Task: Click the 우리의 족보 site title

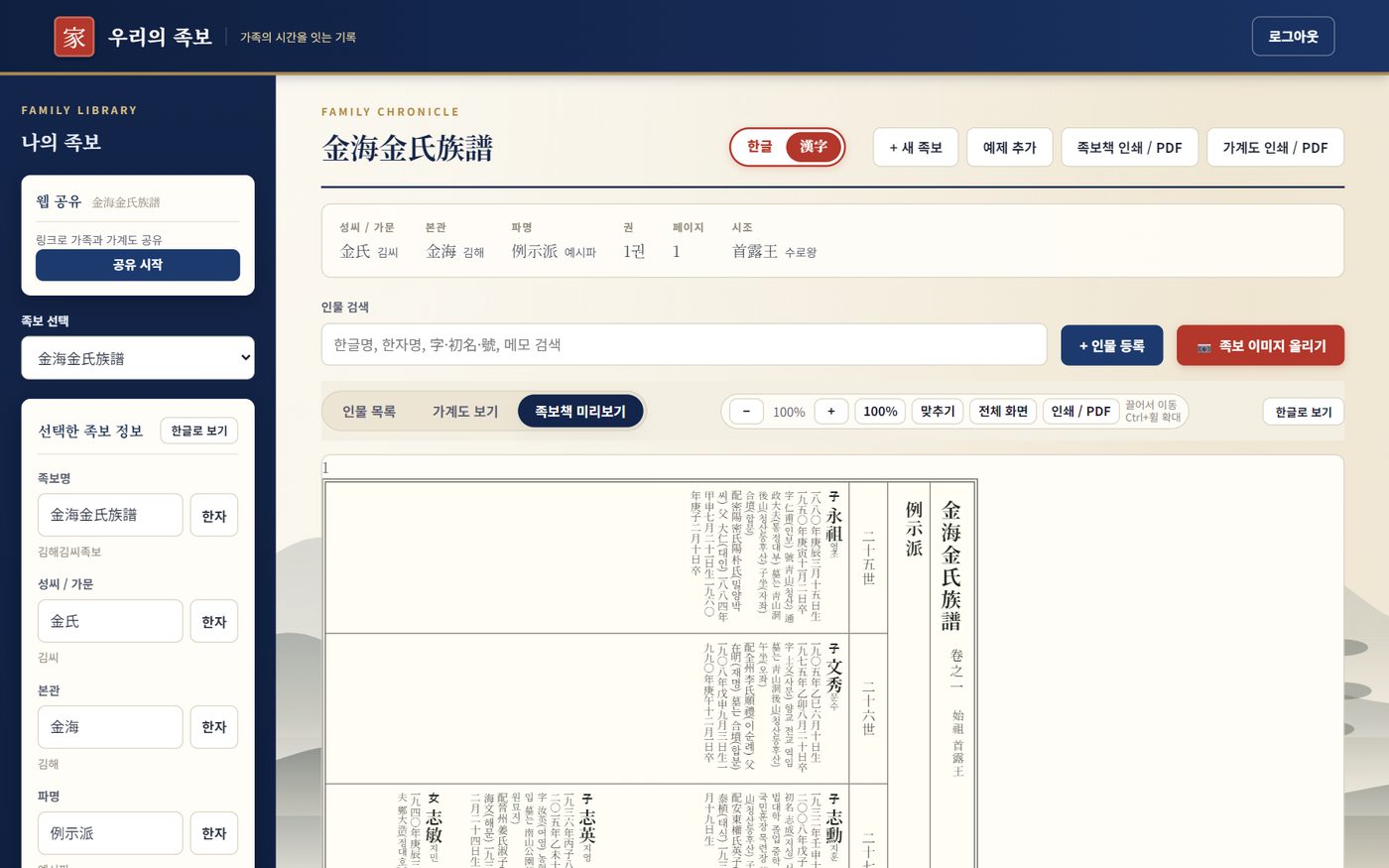Action: pos(161,37)
